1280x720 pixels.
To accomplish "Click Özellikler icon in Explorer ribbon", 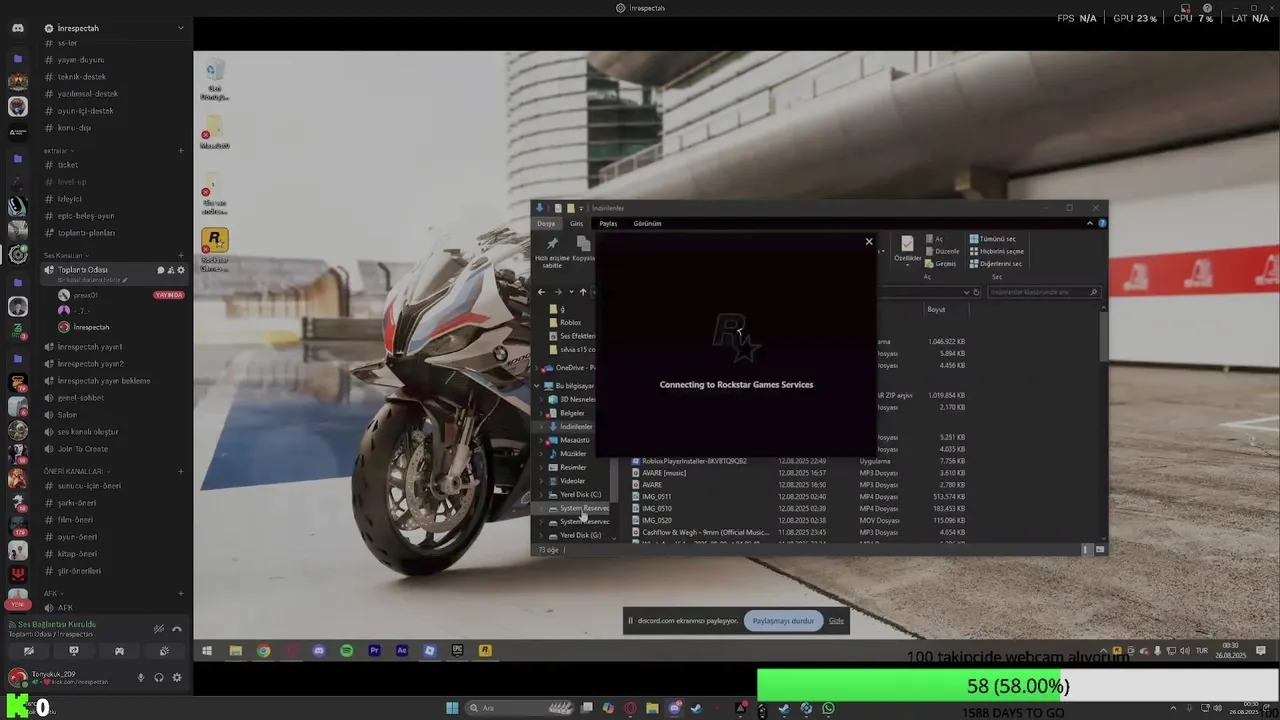I will (x=907, y=249).
